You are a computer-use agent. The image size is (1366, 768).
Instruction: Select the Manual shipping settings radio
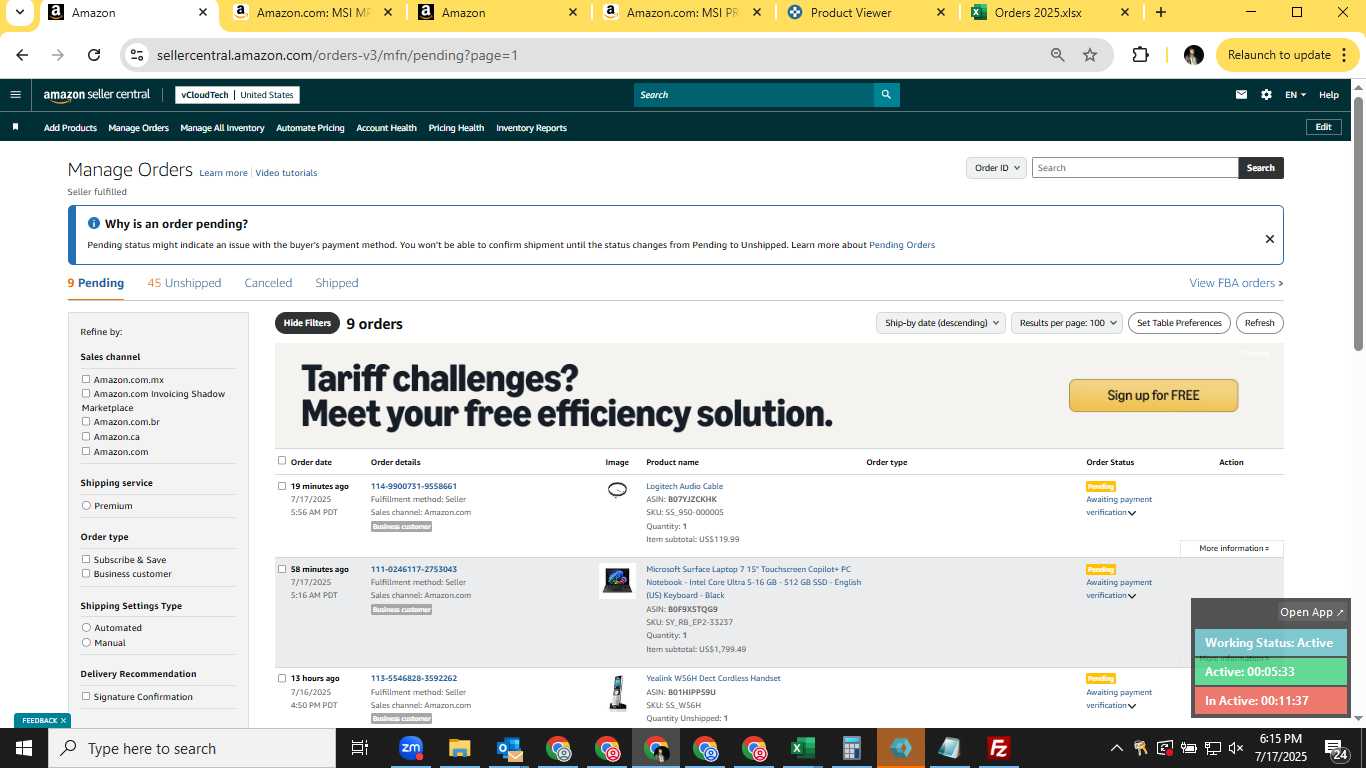click(86, 642)
